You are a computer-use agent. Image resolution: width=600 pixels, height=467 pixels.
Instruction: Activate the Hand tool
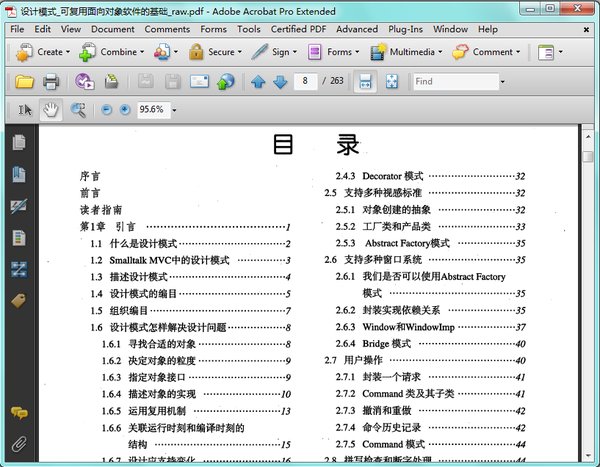point(51,109)
